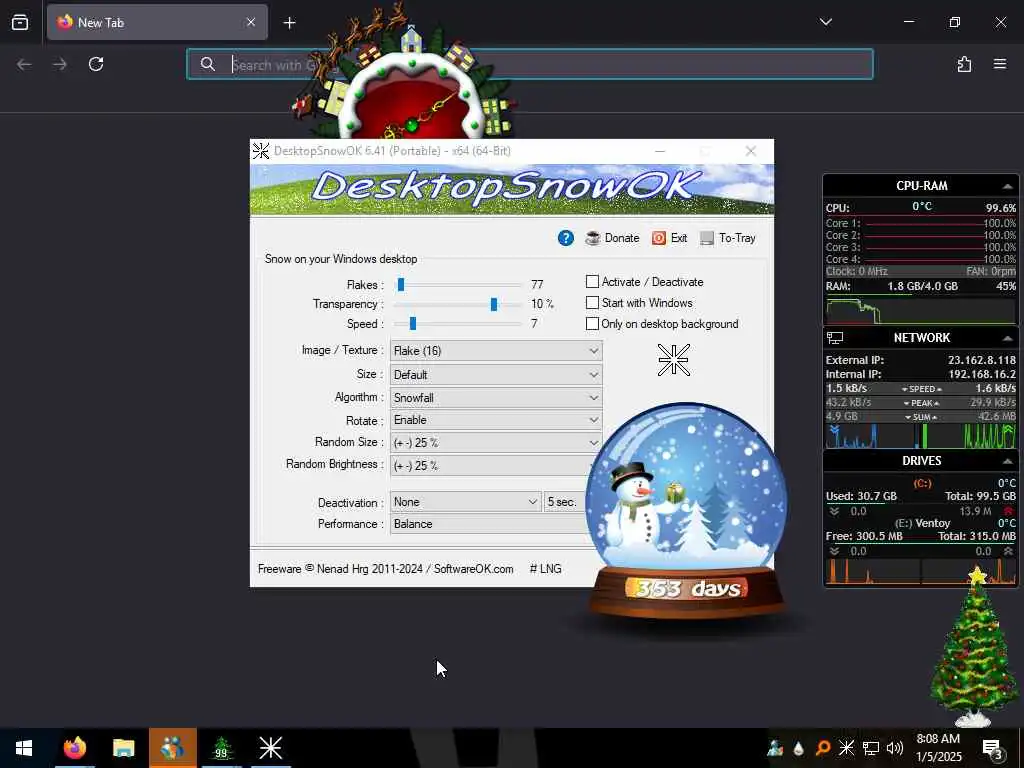
Task: Focus the Firefox search address bar
Action: [x=530, y=64]
